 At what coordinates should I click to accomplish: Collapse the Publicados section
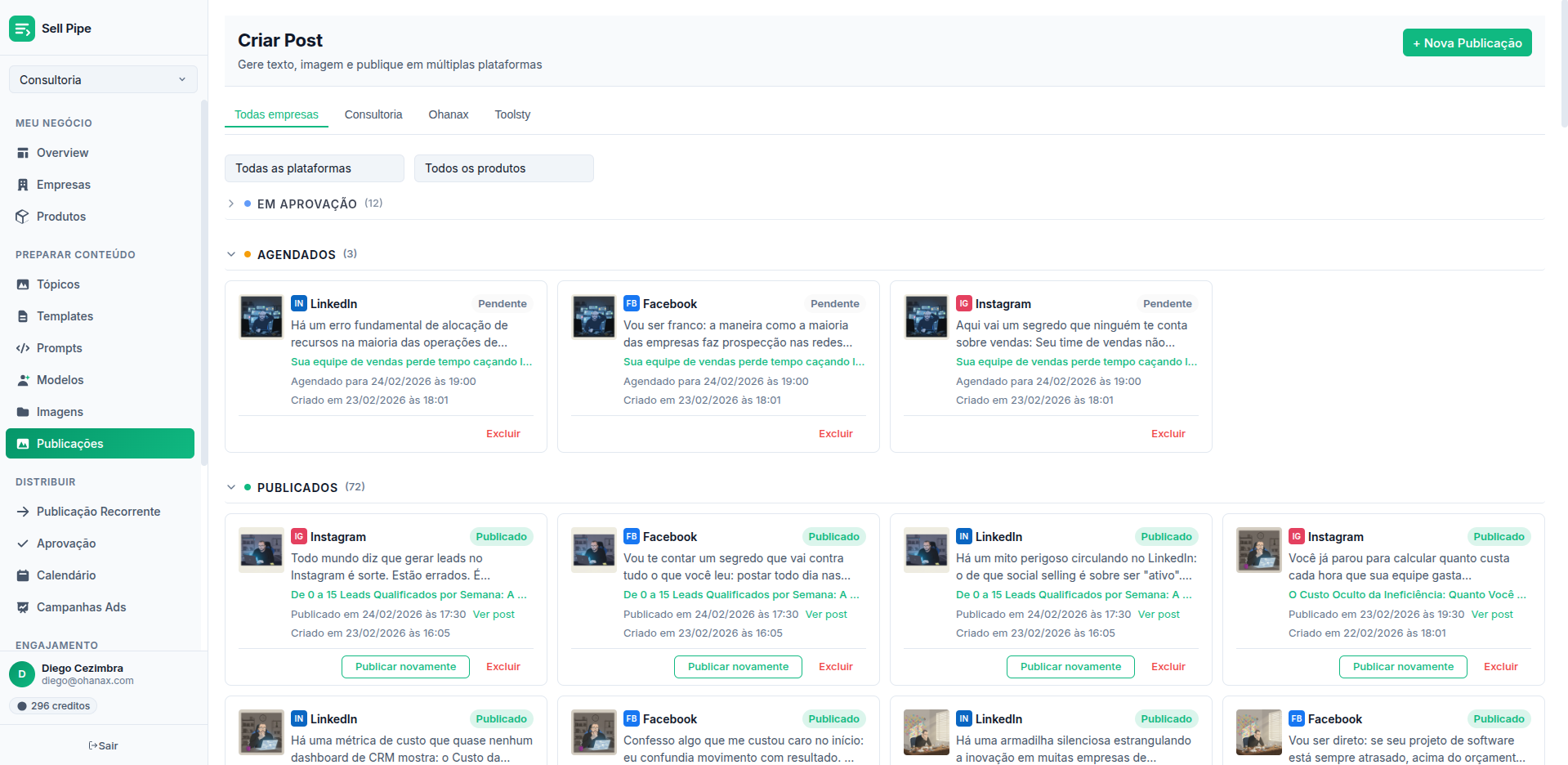pyautogui.click(x=231, y=487)
